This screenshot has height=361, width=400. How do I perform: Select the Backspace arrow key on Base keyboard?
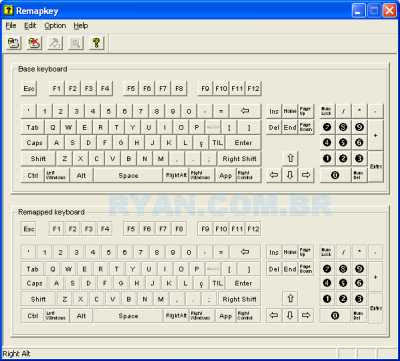coord(245,111)
